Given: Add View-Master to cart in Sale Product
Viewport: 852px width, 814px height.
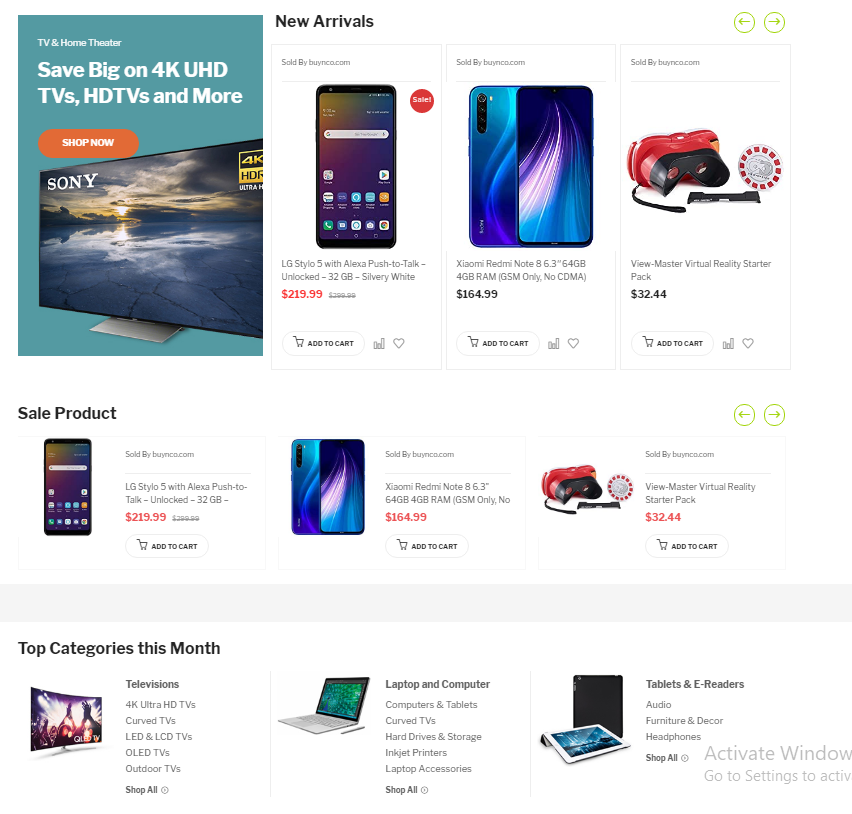Looking at the screenshot, I should pos(687,546).
